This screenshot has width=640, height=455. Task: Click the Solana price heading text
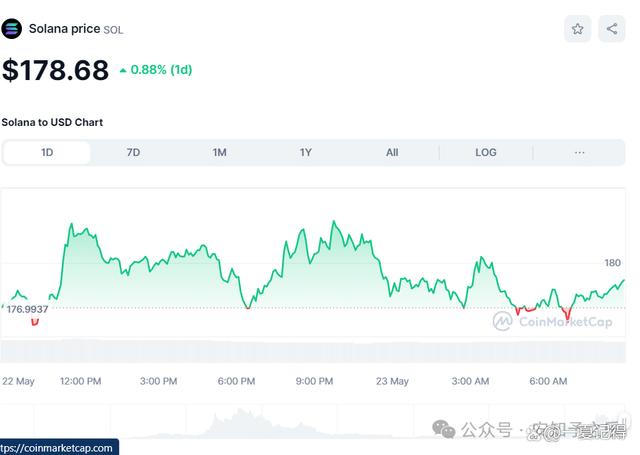64,29
